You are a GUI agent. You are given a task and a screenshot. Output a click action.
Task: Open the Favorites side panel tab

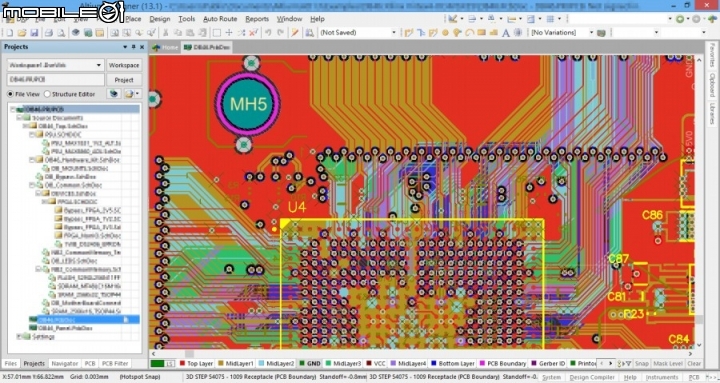point(712,55)
